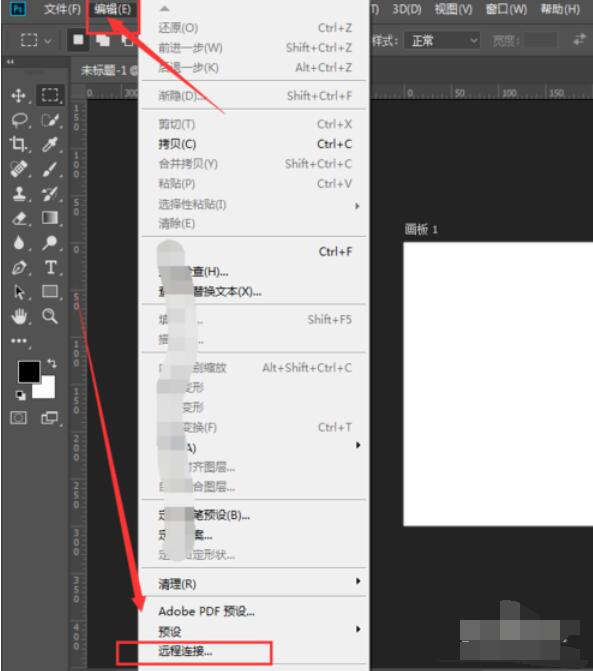Click the up arrow at top of Edit menu
Screen dimensions: 593x671
click(165, 9)
